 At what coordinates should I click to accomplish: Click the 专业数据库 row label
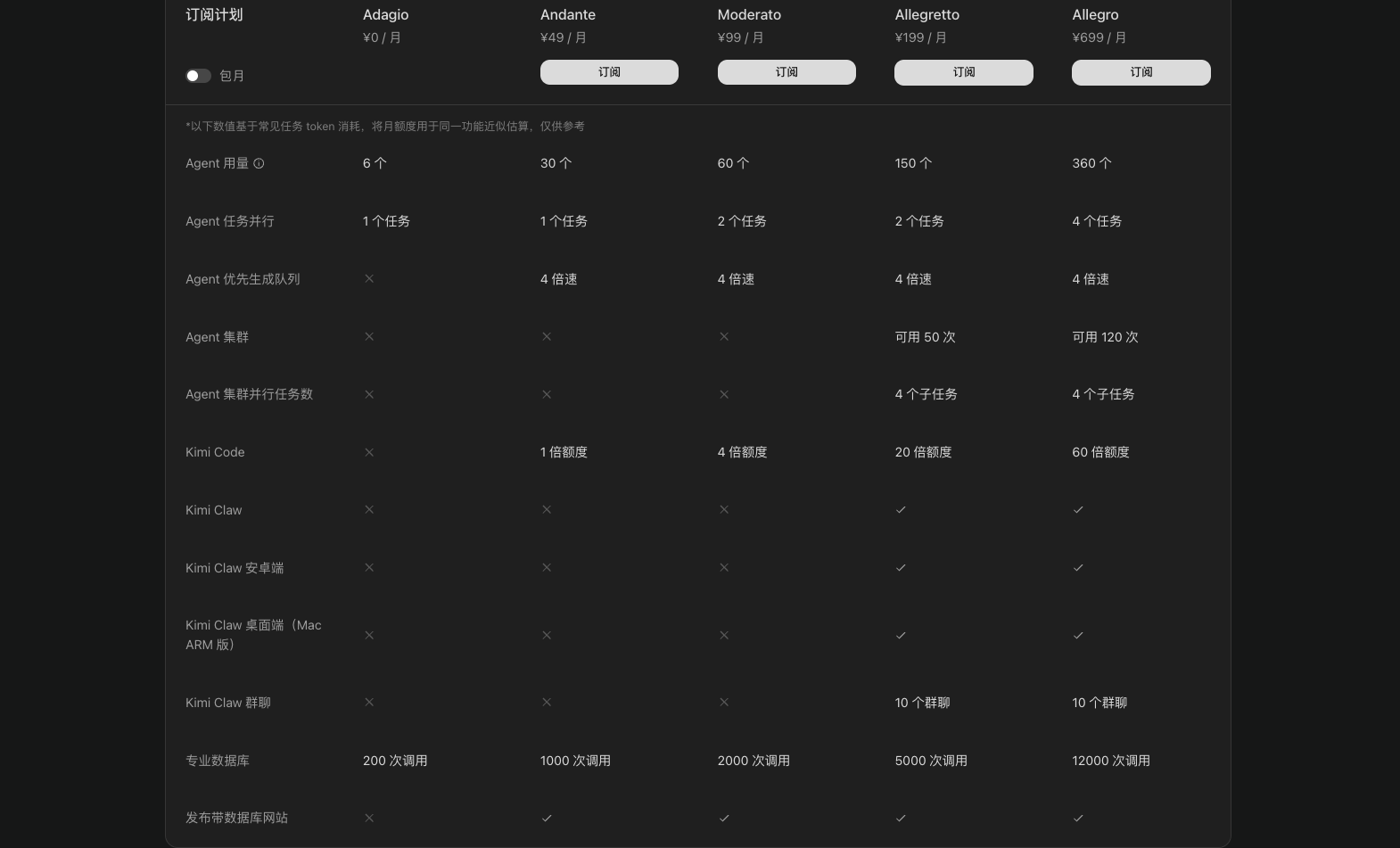tap(218, 761)
